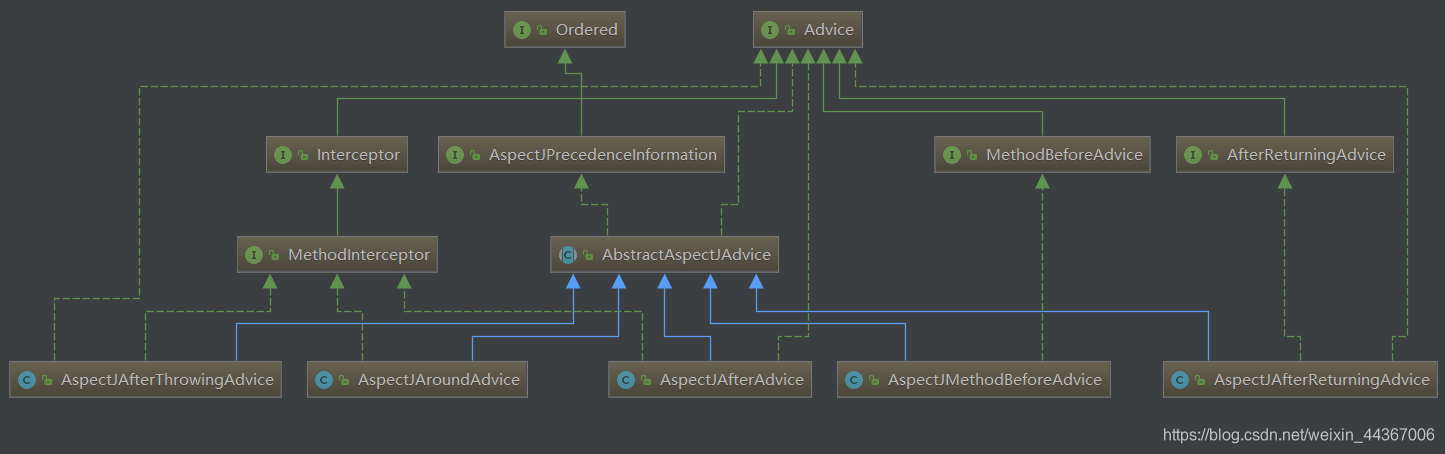1445x454 pixels.
Task: Select the Advice interface node
Action: (808, 30)
